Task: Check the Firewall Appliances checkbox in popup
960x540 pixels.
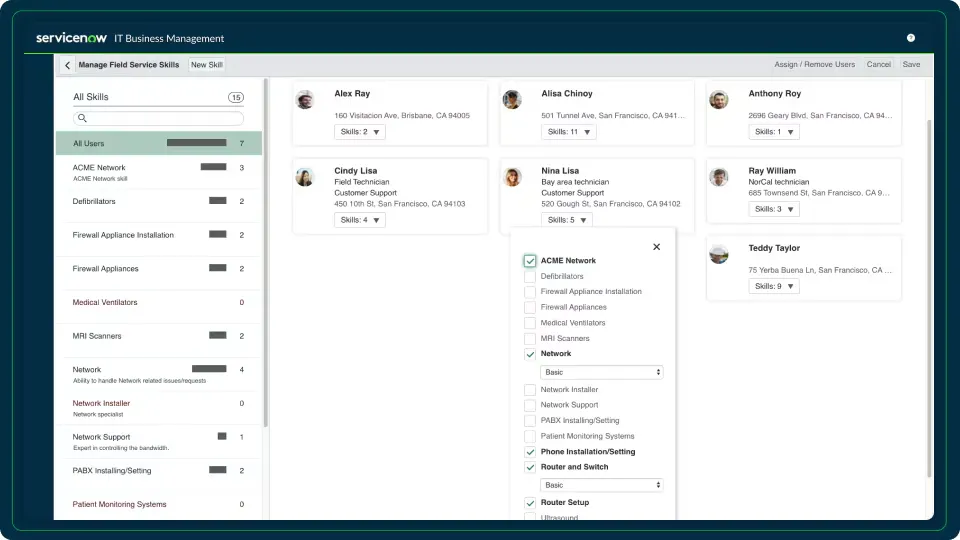Action: coord(530,307)
